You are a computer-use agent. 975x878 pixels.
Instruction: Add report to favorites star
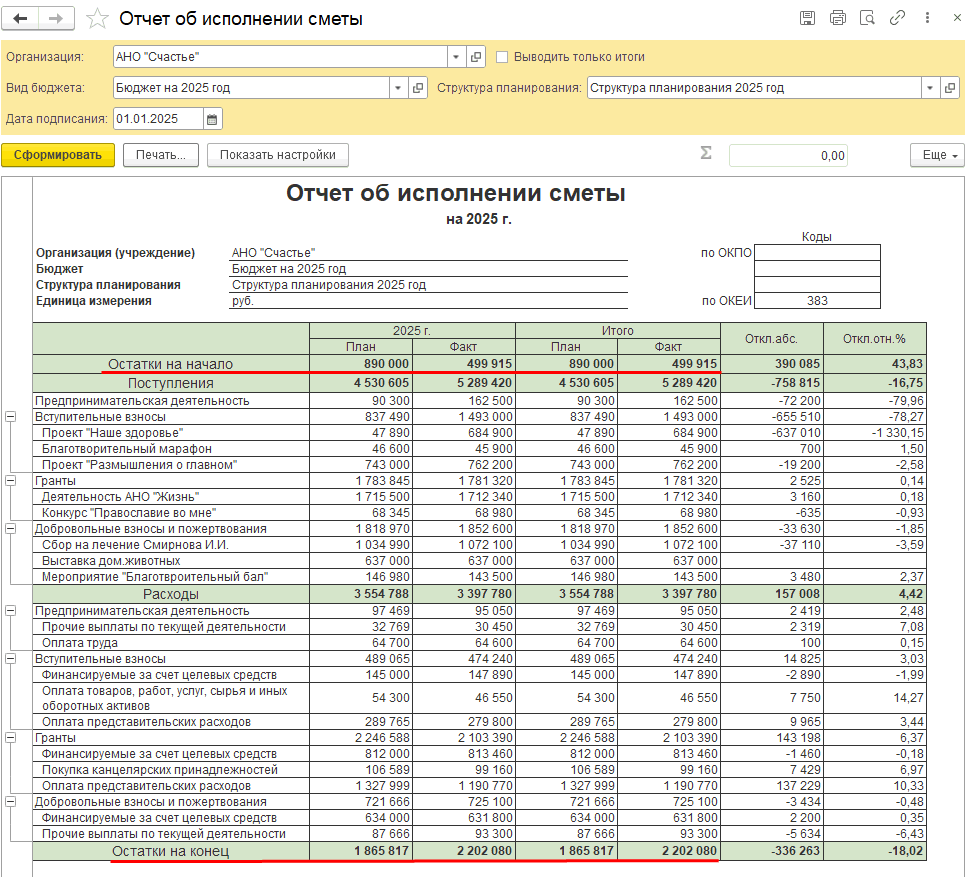97,19
